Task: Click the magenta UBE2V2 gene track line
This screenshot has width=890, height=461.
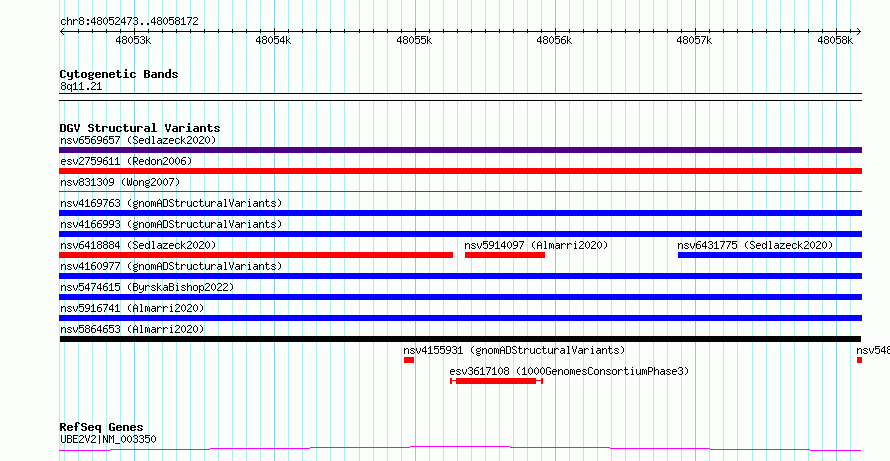Action: point(460,449)
